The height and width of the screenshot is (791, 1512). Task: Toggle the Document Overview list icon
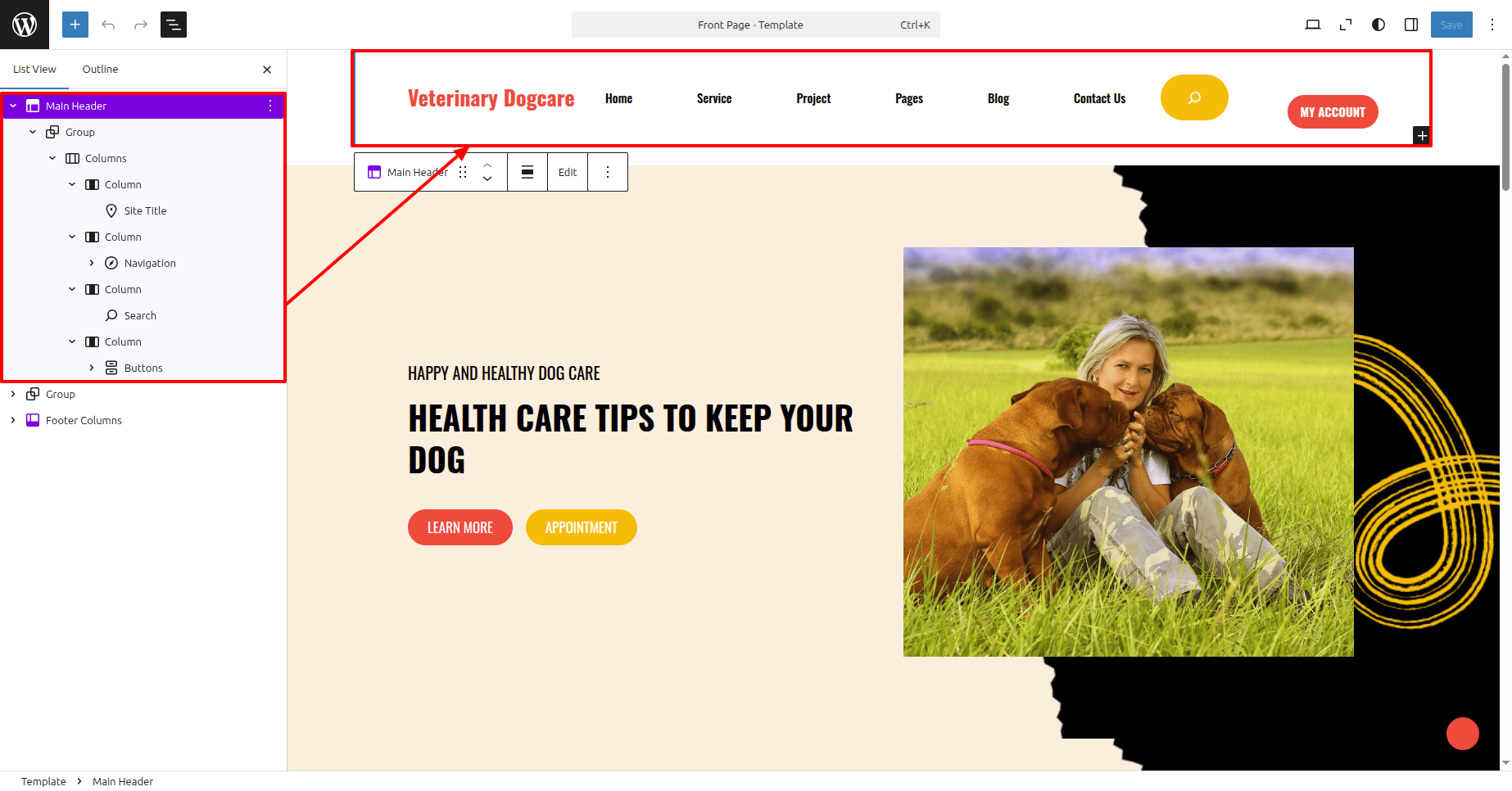174,25
